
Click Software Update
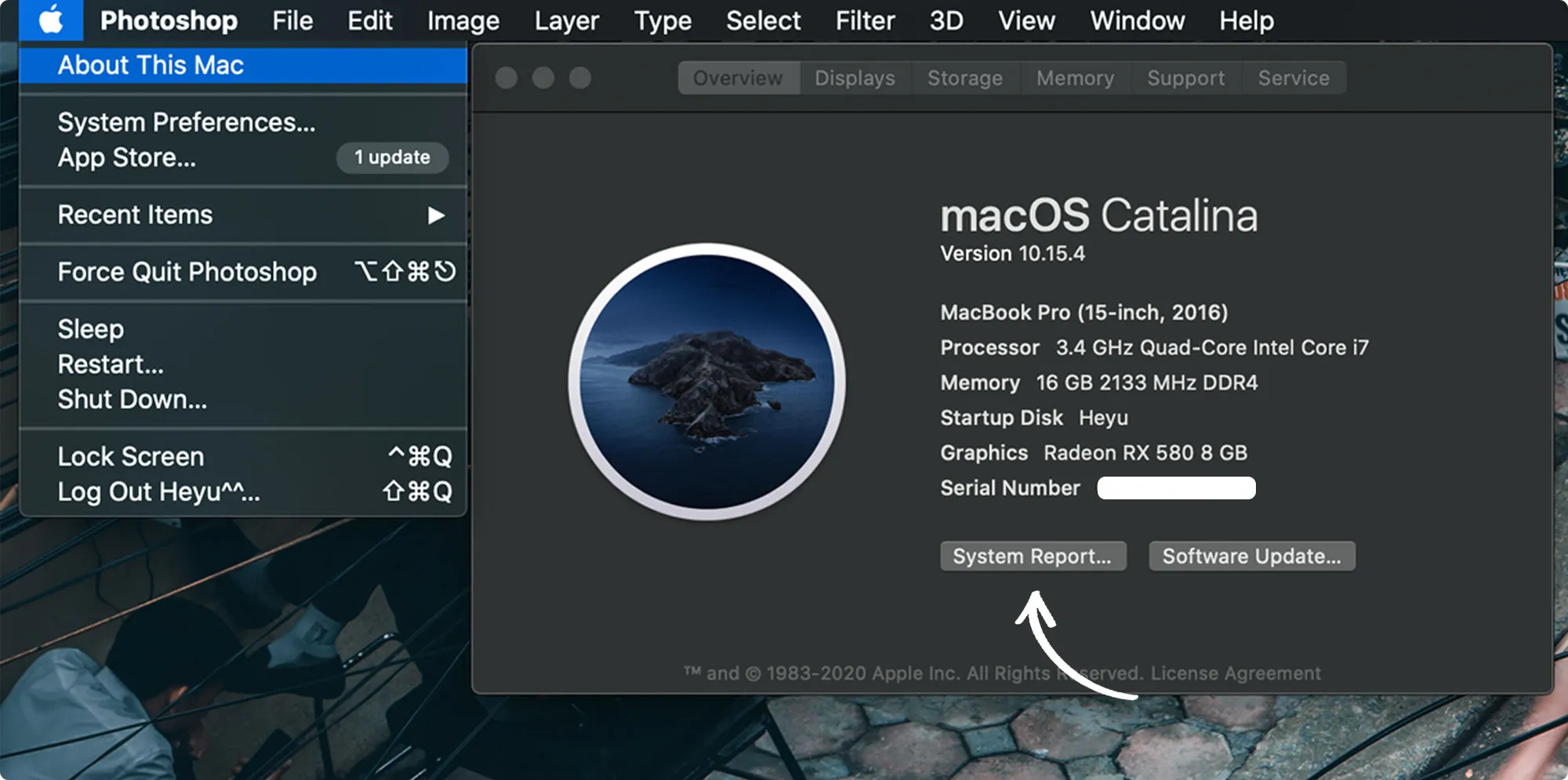pos(1251,556)
